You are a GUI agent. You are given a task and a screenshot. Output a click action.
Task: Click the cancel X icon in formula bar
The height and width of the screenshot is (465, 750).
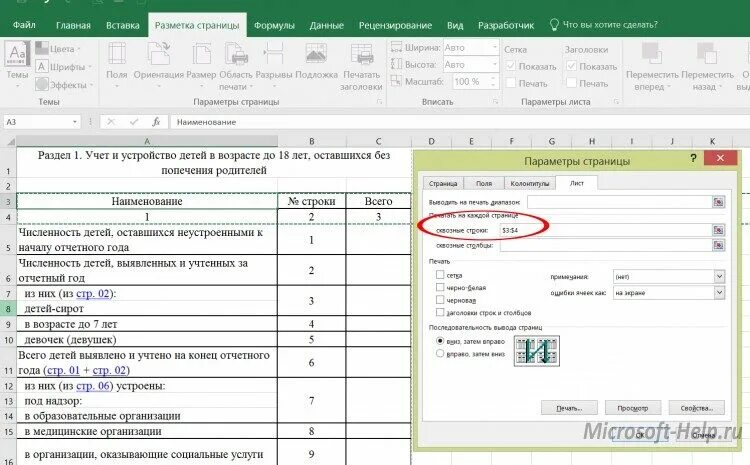111,122
